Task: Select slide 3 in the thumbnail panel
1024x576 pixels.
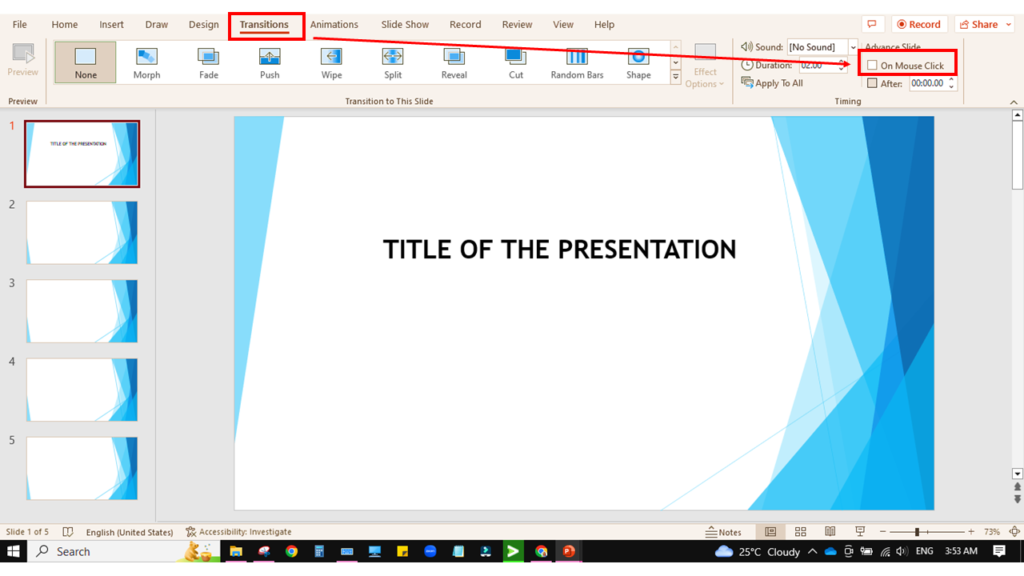Action: [82, 311]
